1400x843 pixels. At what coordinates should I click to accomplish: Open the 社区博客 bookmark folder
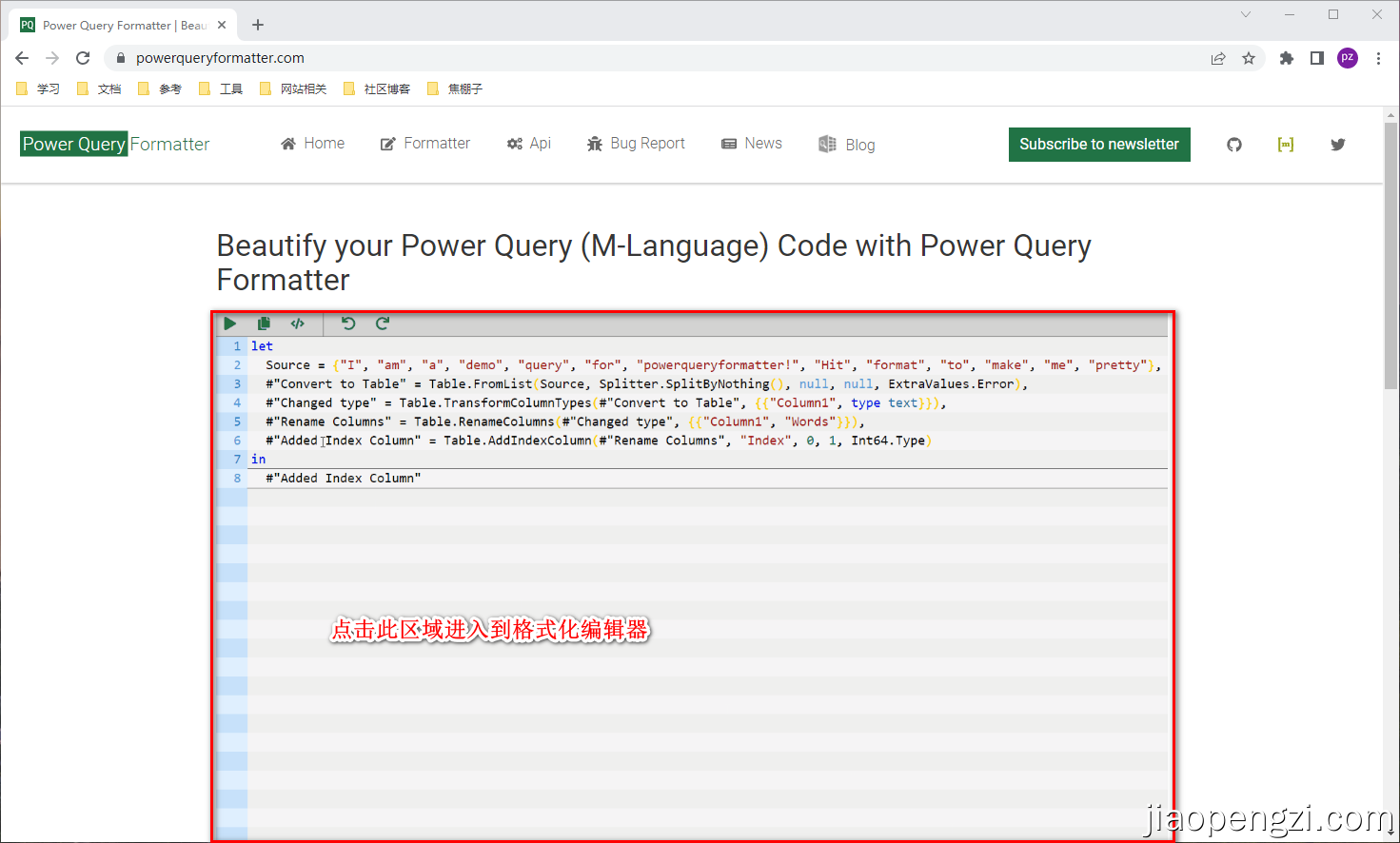377,88
